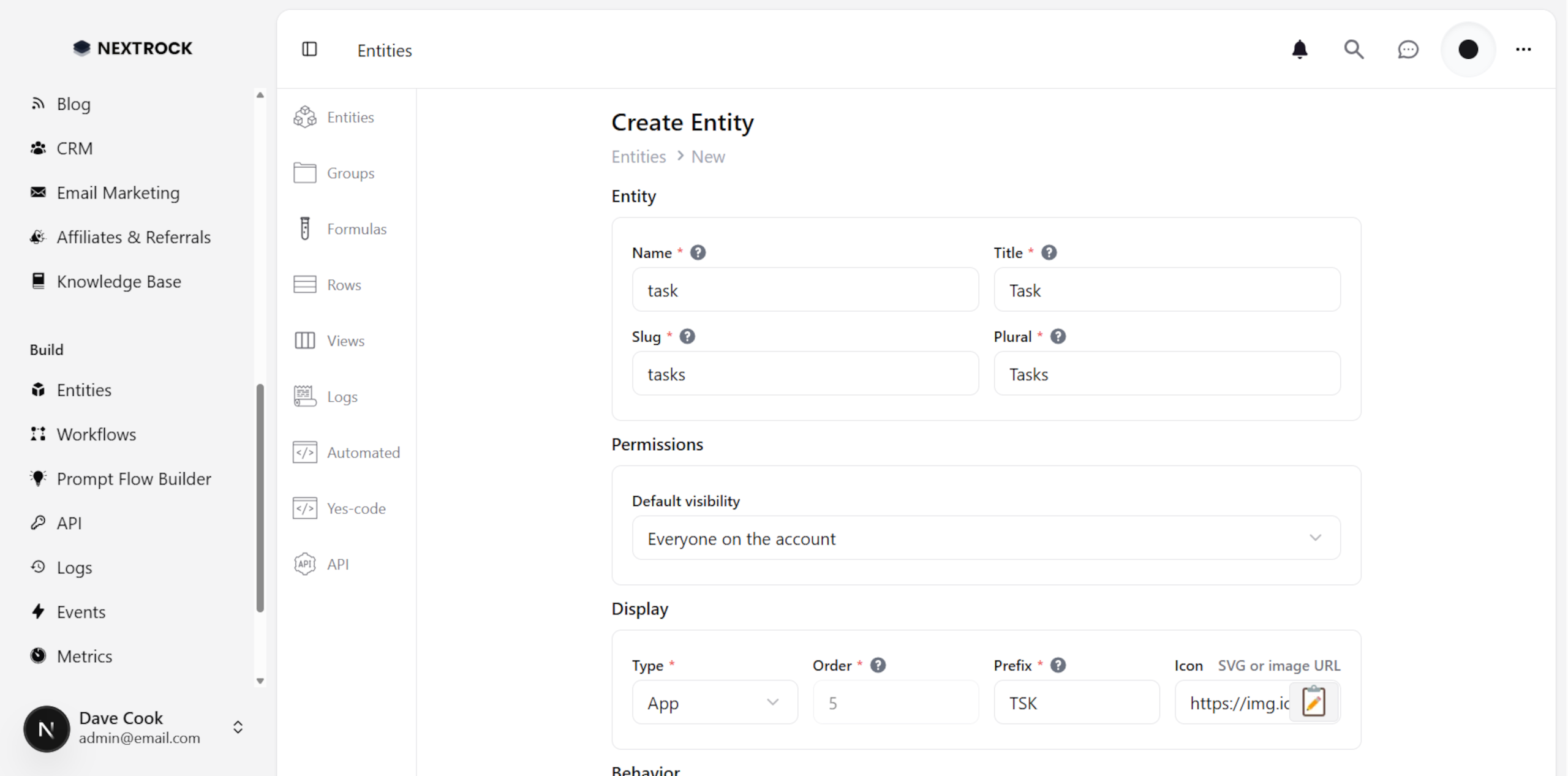Image resolution: width=1568 pixels, height=776 pixels.
Task: Click the Name field help icon
Action: point(698,253)
